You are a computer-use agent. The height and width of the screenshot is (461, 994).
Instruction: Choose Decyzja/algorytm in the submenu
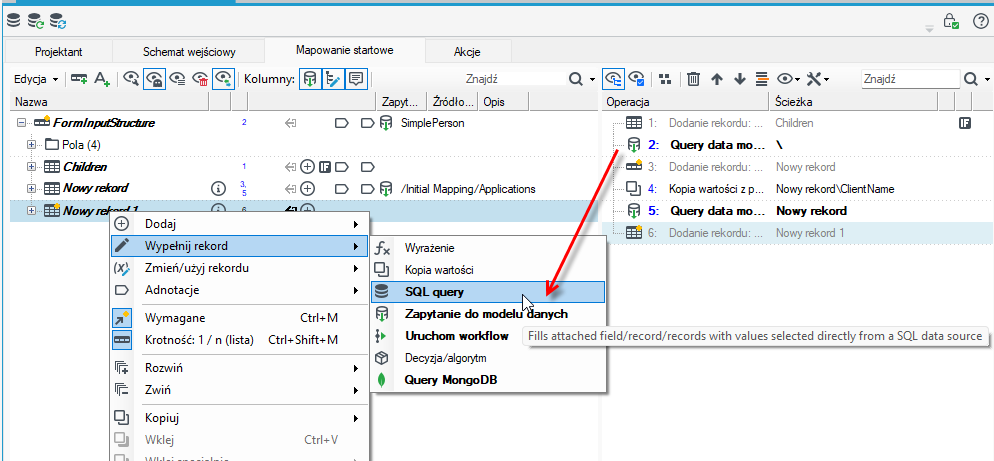click(488, 358)
